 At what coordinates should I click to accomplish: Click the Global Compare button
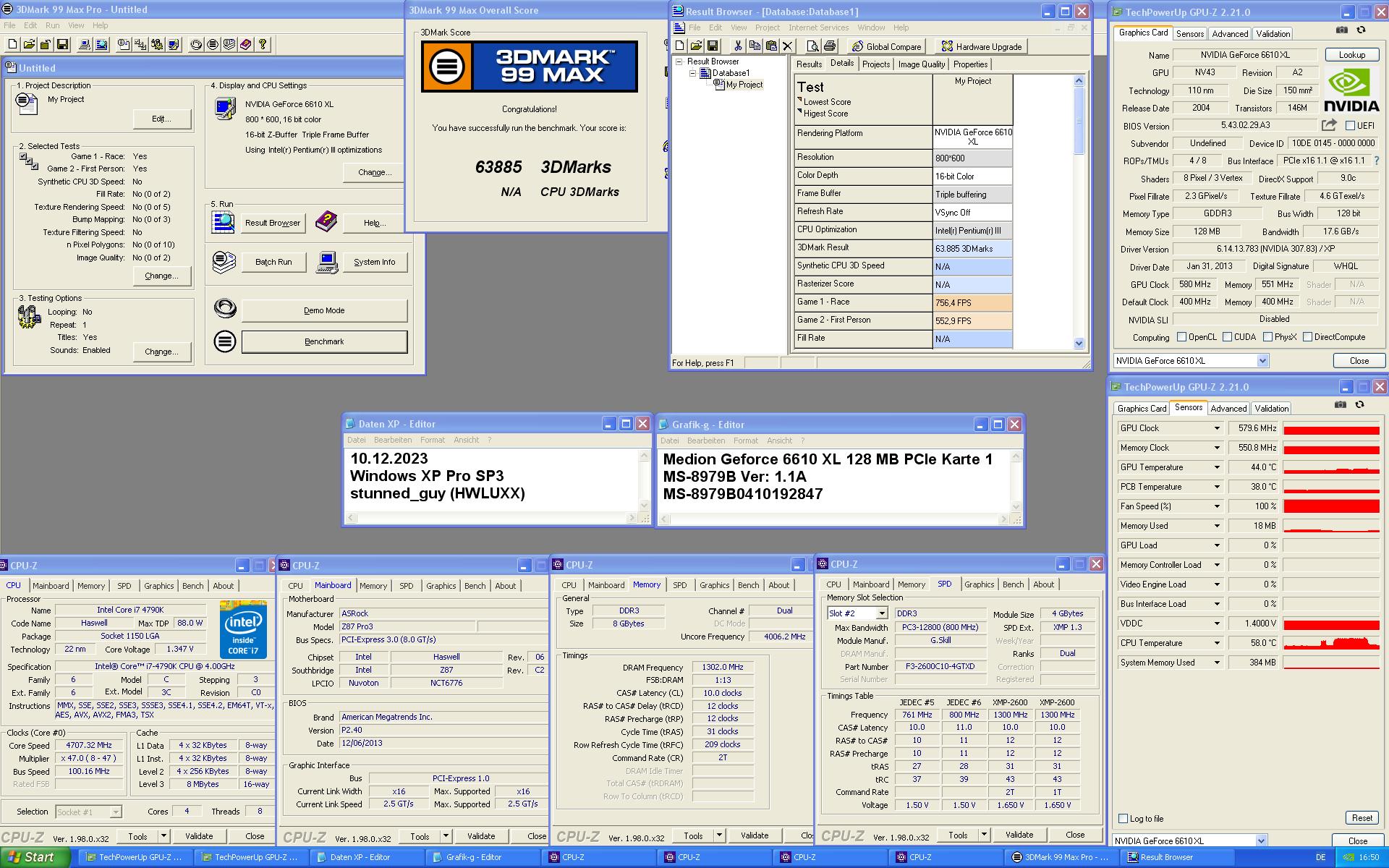click(x=887, y=46)
